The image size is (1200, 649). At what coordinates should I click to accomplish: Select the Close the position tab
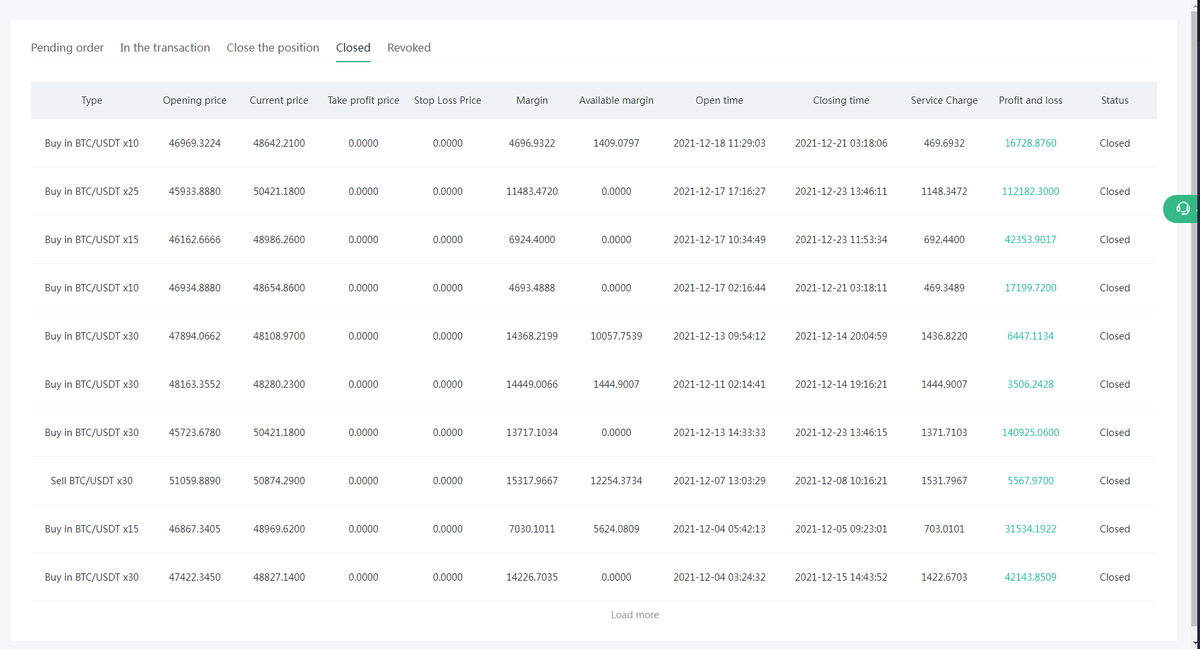click(x=273, y=47)
